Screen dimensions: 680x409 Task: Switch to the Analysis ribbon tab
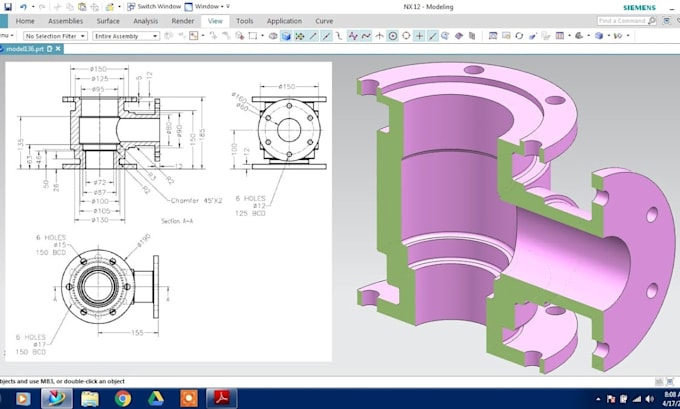(x=145, y=21)
